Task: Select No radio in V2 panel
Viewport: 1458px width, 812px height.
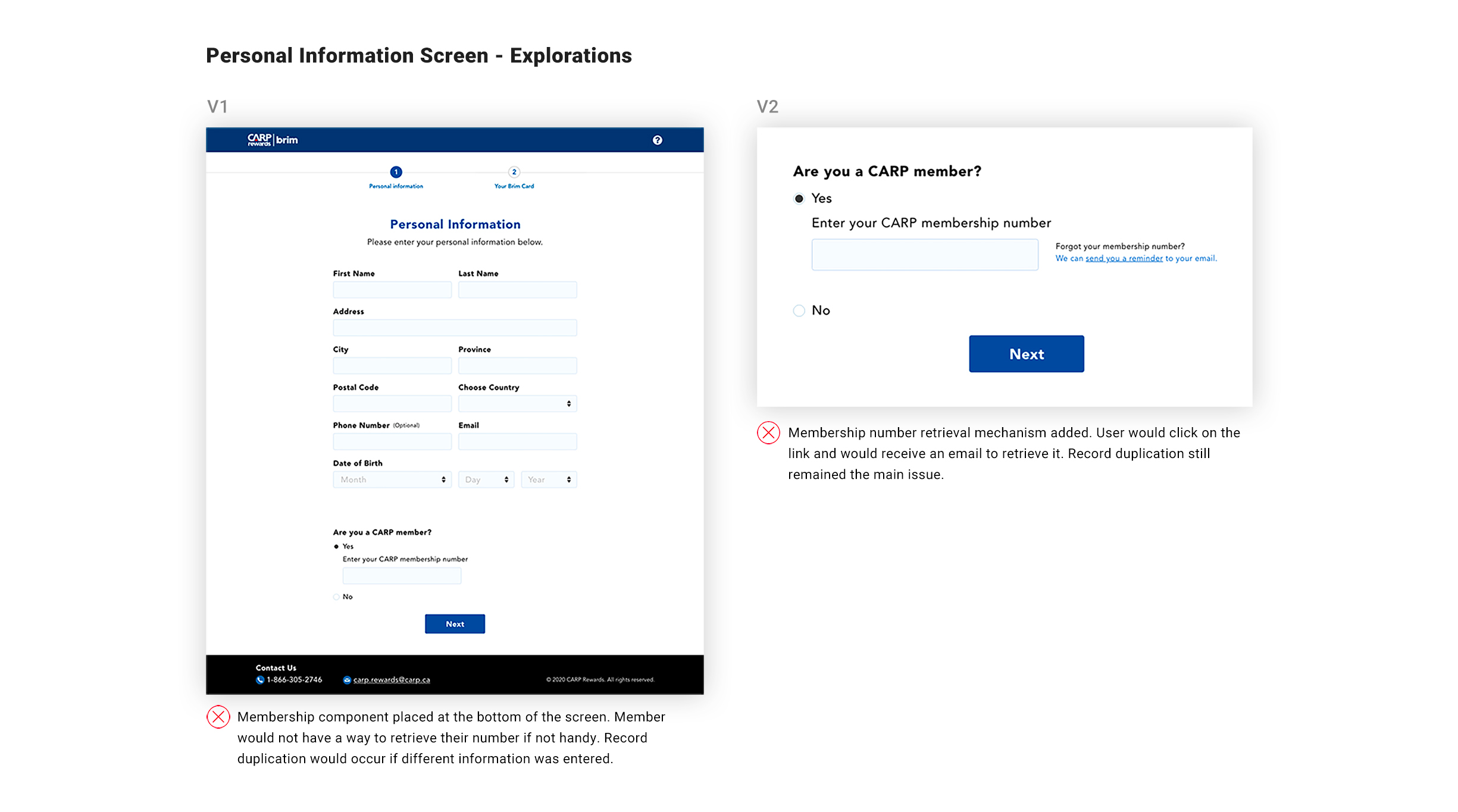Action: [799, 311]
